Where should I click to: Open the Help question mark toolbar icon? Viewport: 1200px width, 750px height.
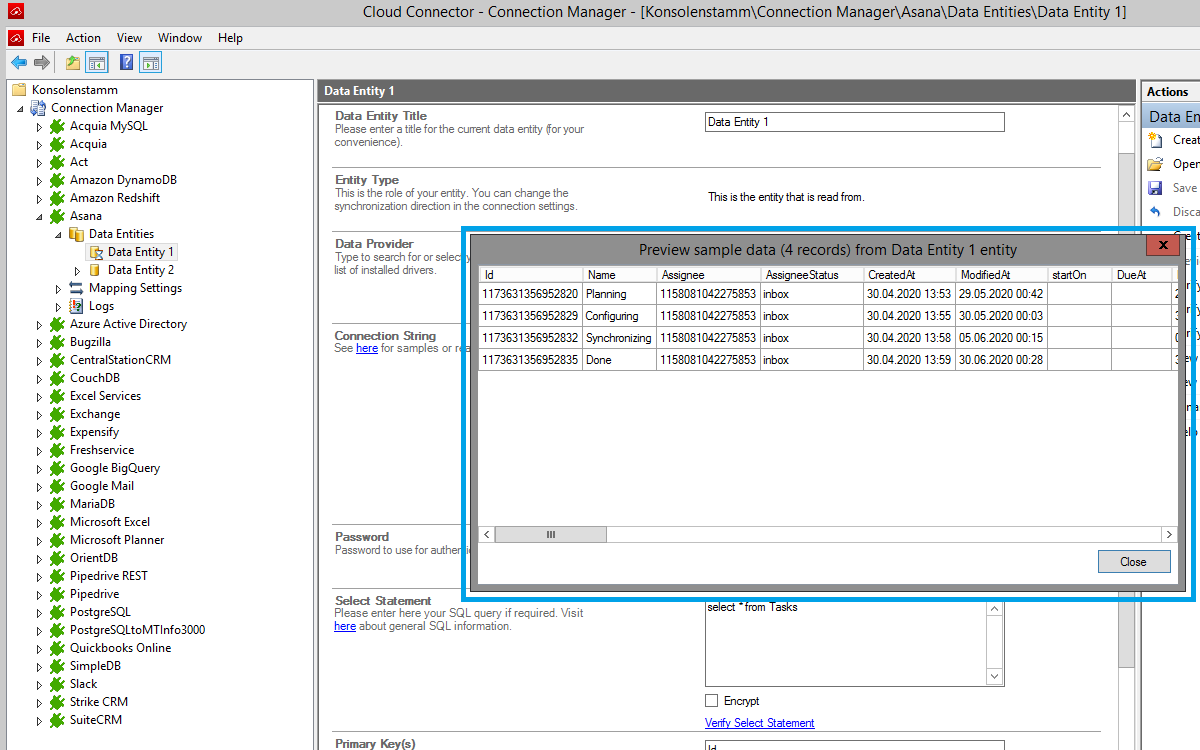(x=126, y=63)
